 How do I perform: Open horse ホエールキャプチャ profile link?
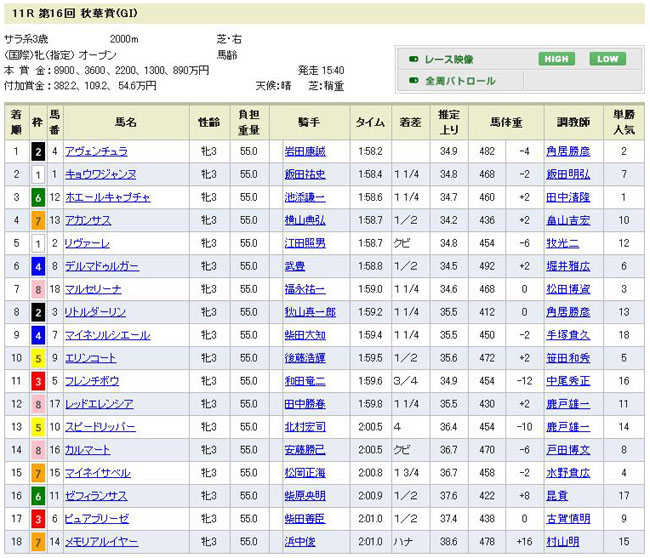click(x=107, y=198)
